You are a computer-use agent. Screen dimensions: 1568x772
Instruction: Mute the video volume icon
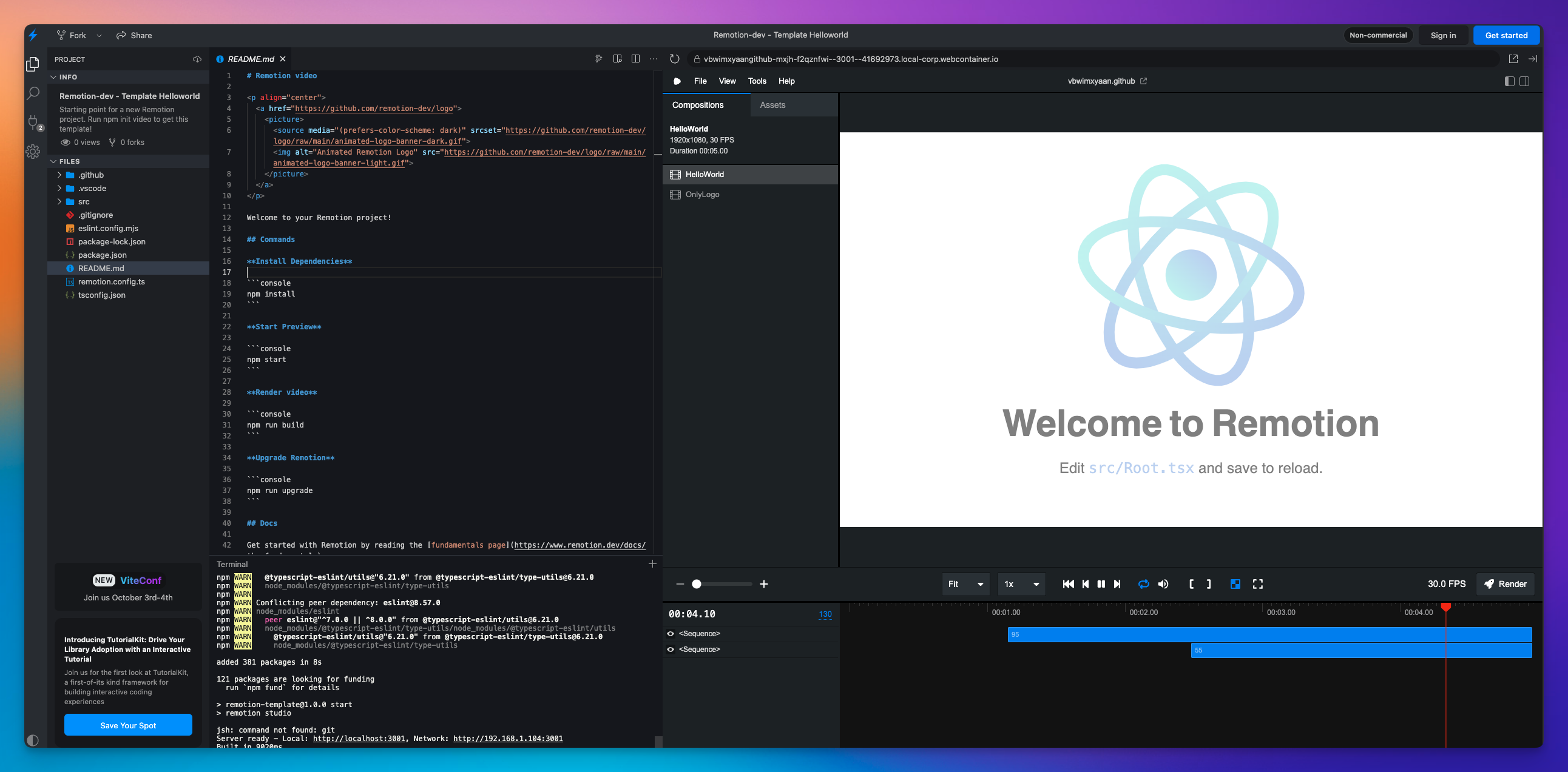click(x=1163, y=584)
